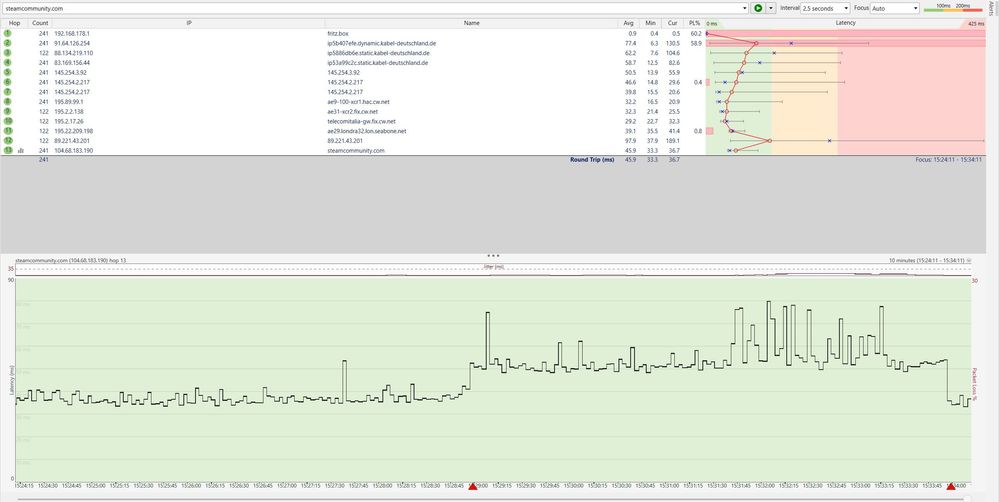Viewport: 999px width, 502px height.
Task: Click the hop 12 latency point in the graph
Action: coord(770,141)
